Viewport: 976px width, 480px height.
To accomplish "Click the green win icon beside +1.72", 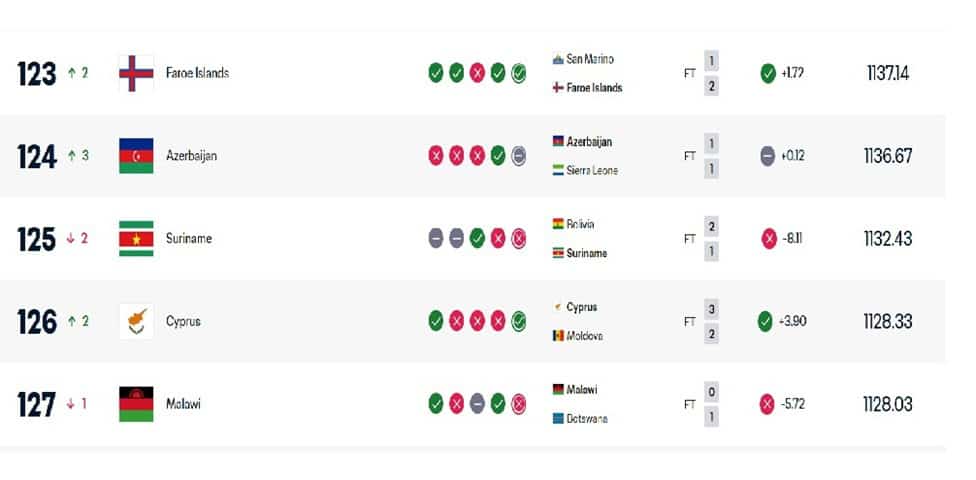I will (x=768, y=73).
